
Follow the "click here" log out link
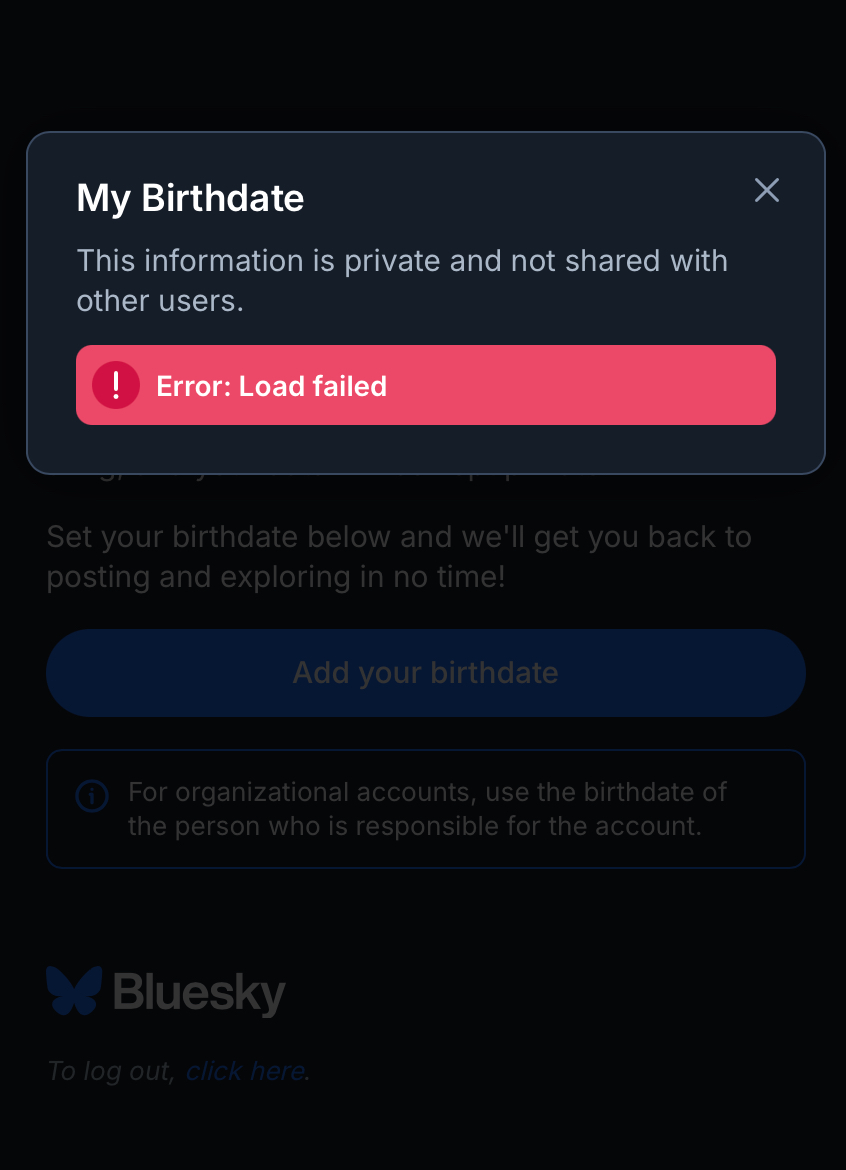tap(245, 1071)
